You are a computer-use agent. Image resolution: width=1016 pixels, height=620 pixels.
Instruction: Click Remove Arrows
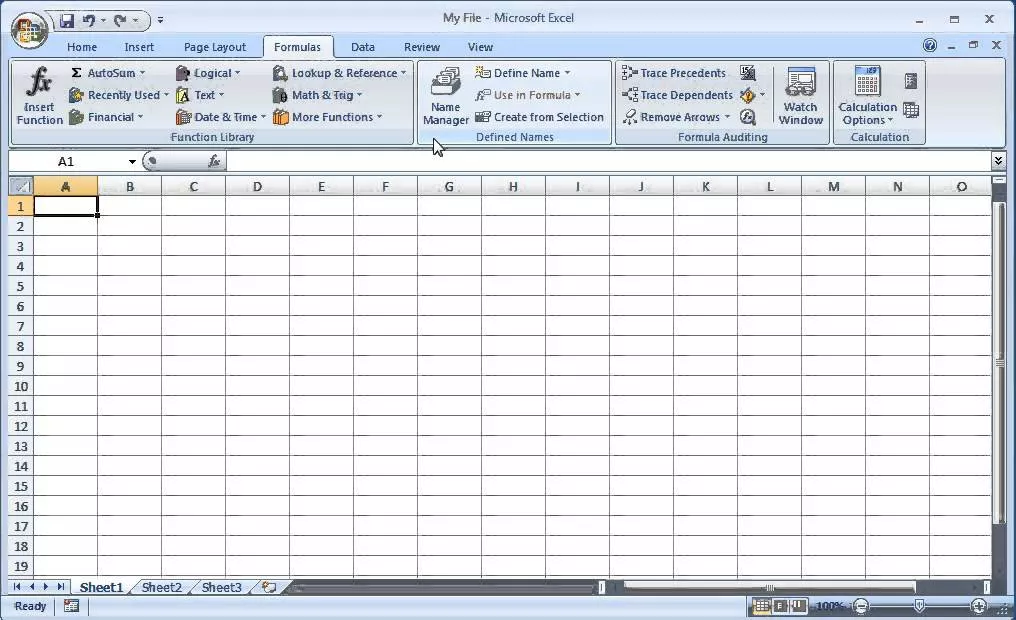coord(676,117)
